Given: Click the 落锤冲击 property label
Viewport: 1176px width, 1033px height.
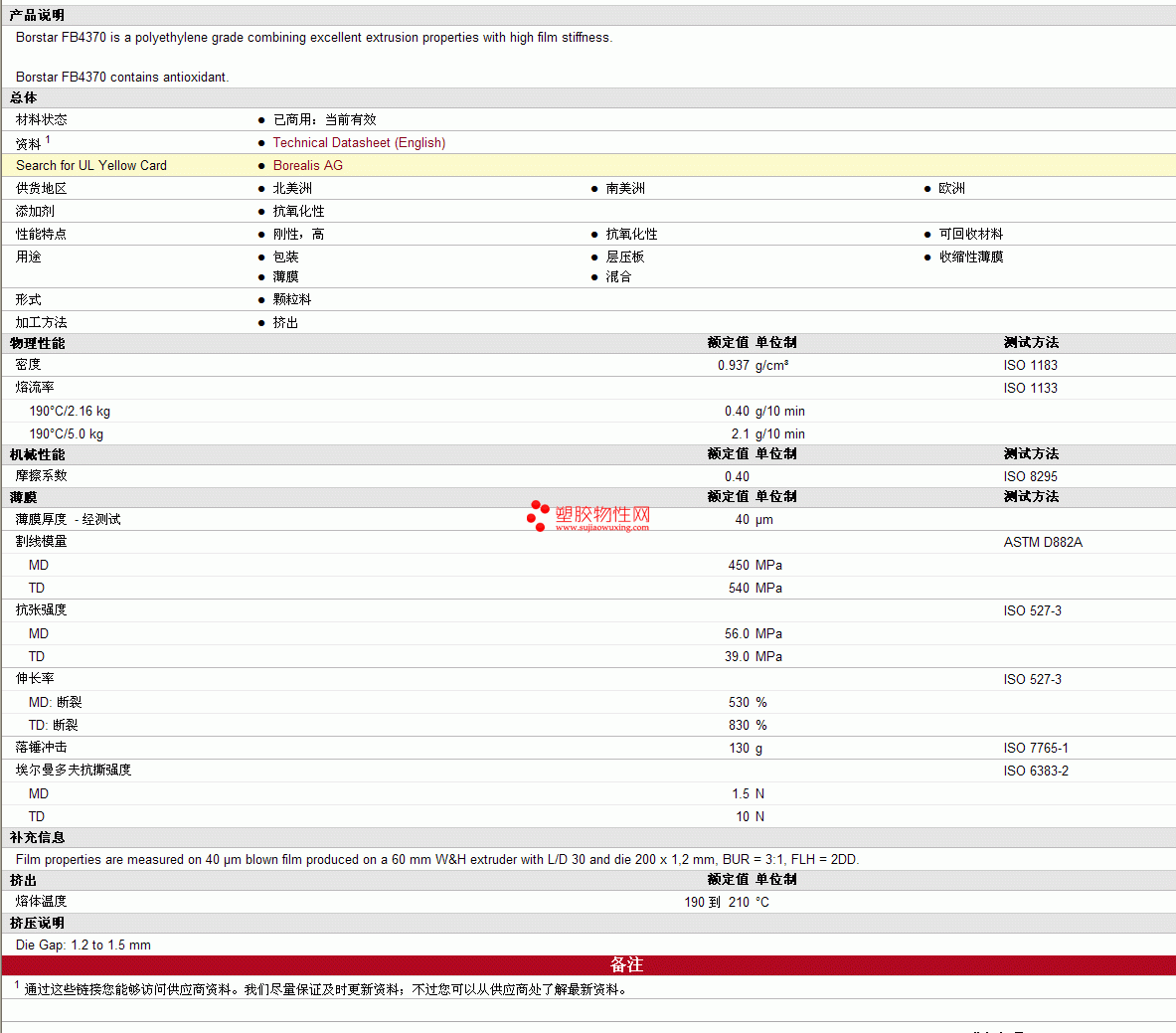Looking at the screenshot, I should point(41,748).
